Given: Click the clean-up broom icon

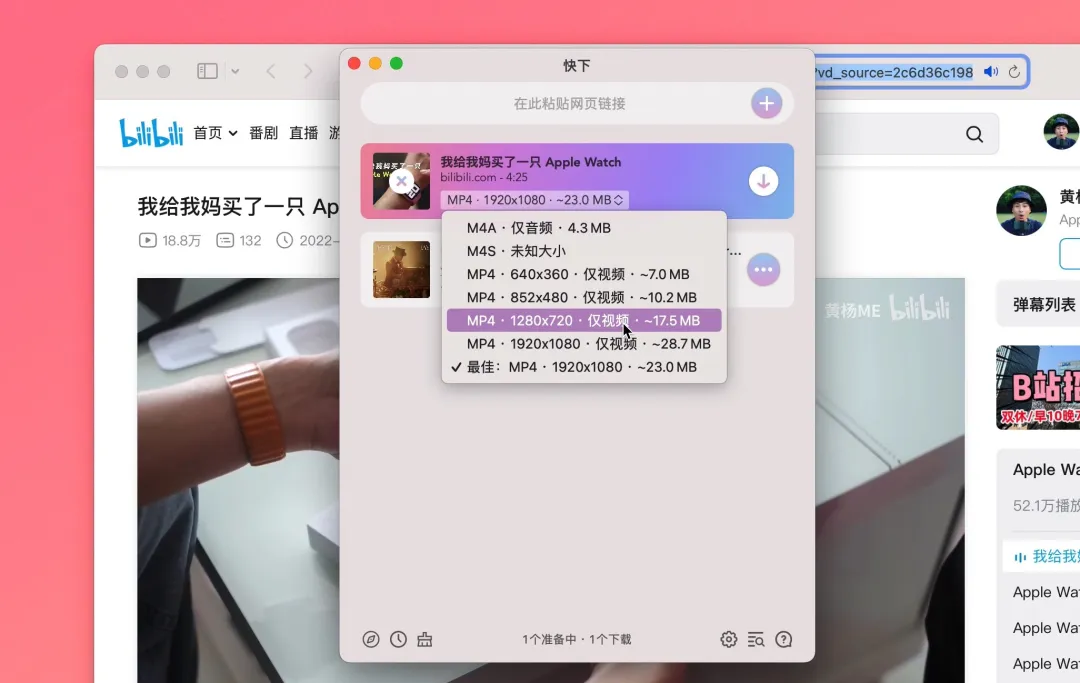Looking at the screenshot, I should point(425,639).
